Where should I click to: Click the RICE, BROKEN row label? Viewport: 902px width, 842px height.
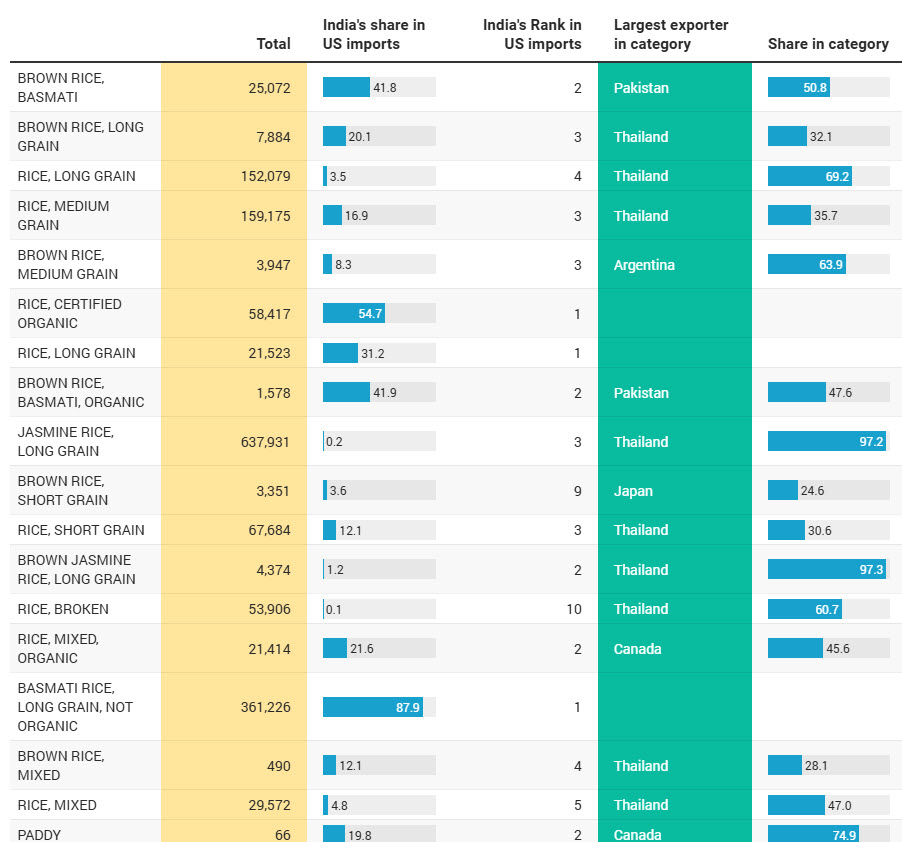[63, 609]
